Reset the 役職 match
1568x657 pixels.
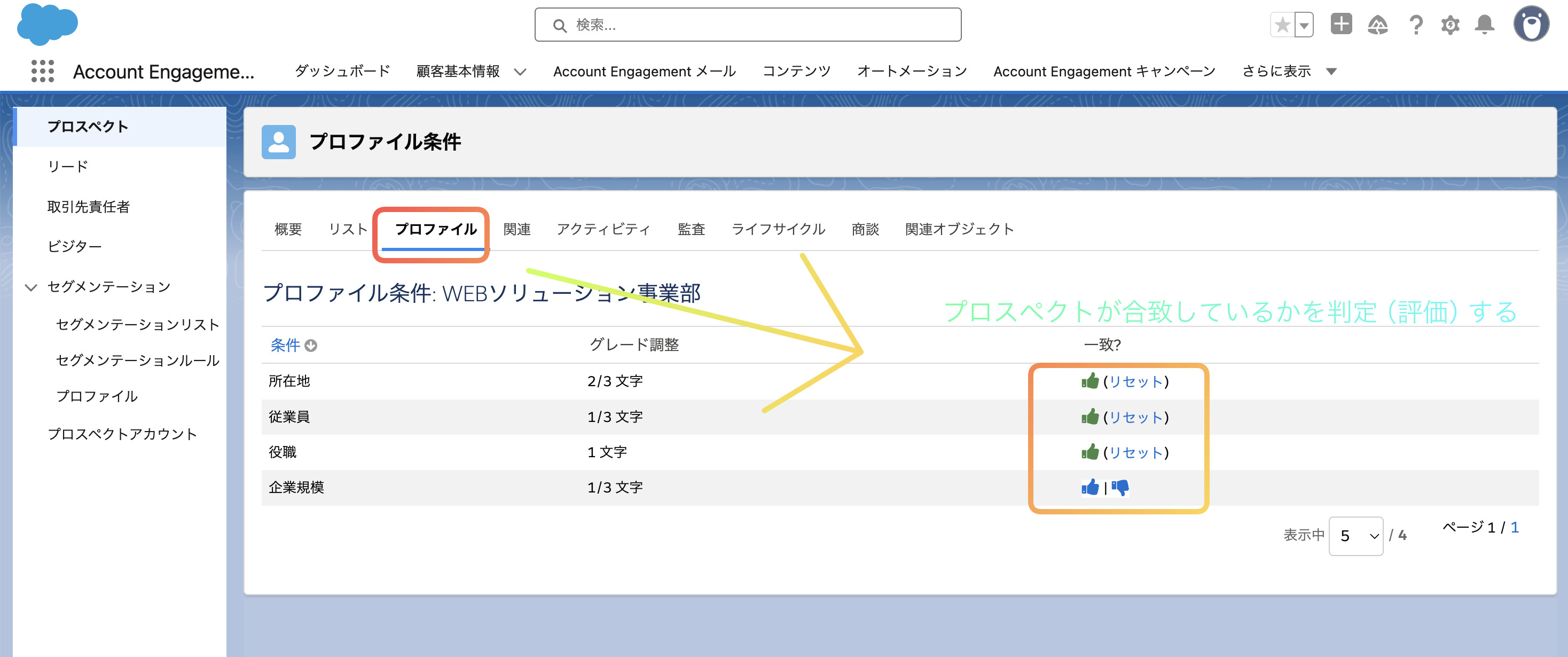pos(1136,452)
